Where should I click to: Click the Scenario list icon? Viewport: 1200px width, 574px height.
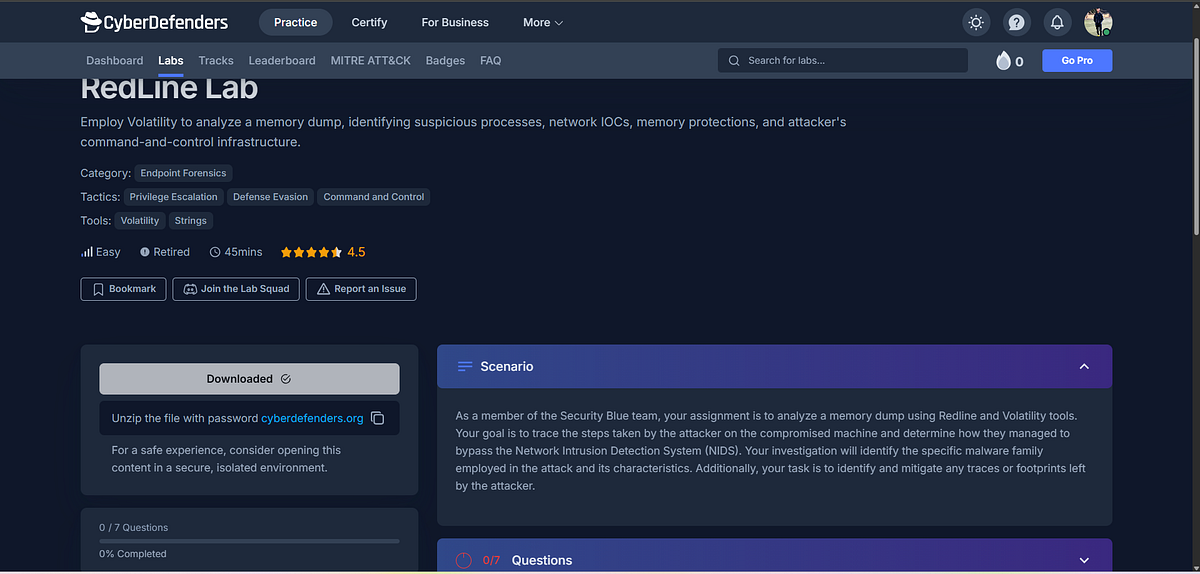coord(465,367)
